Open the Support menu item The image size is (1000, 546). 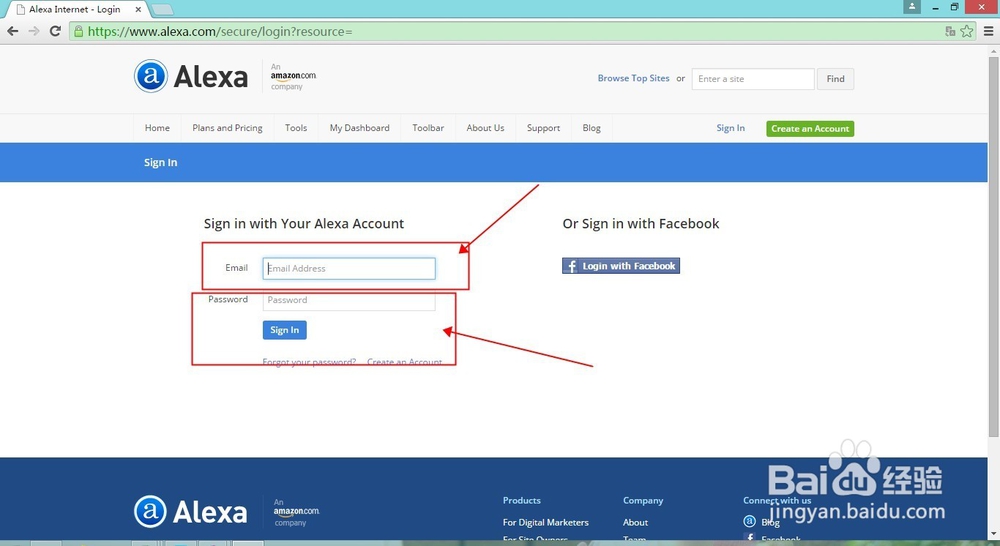tap(543, 128)
